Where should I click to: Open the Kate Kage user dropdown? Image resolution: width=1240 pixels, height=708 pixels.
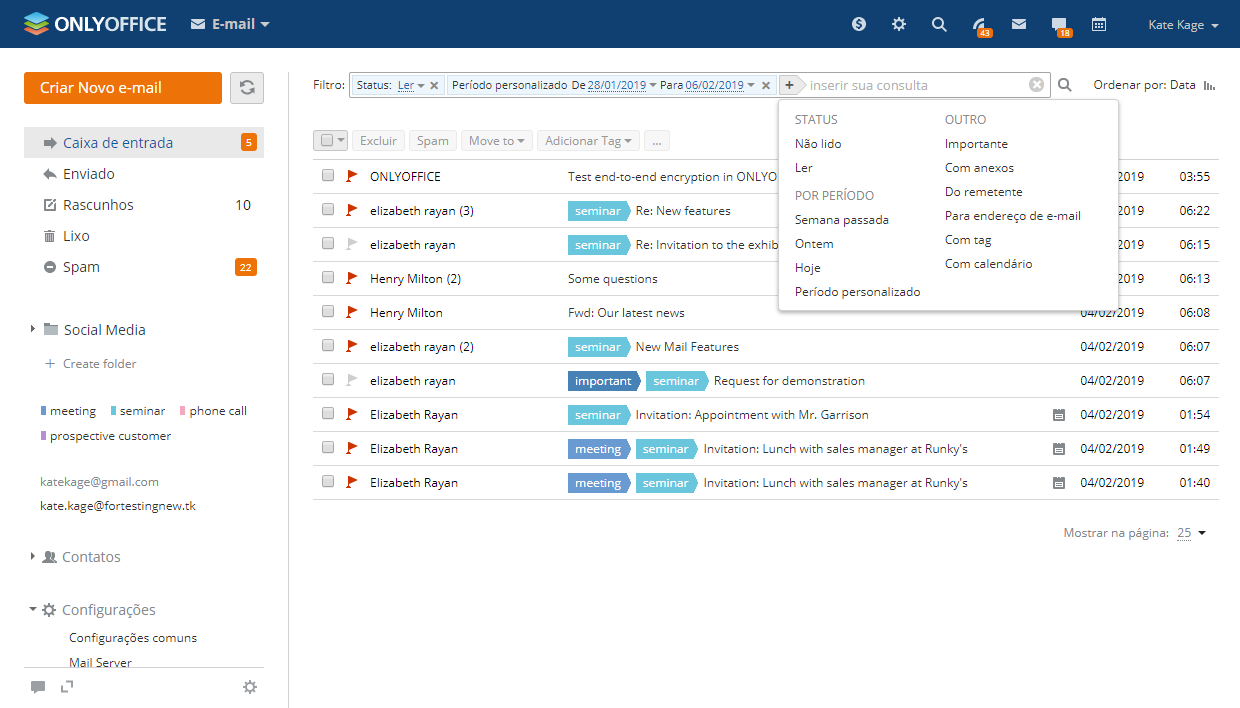pyautogui.click(x=1183, y=25)
